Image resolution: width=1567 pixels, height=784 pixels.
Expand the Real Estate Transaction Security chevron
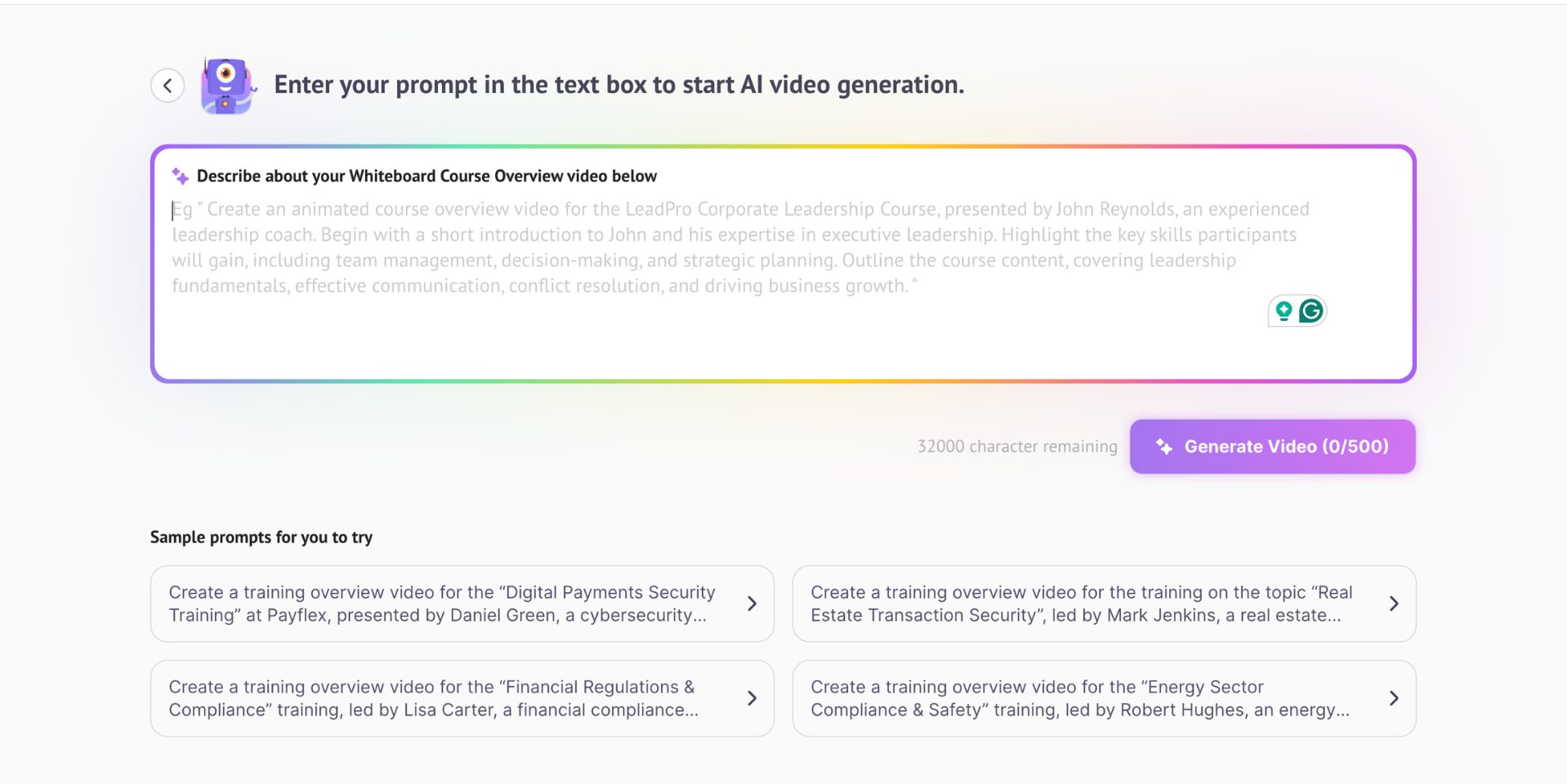(1394, 604)
